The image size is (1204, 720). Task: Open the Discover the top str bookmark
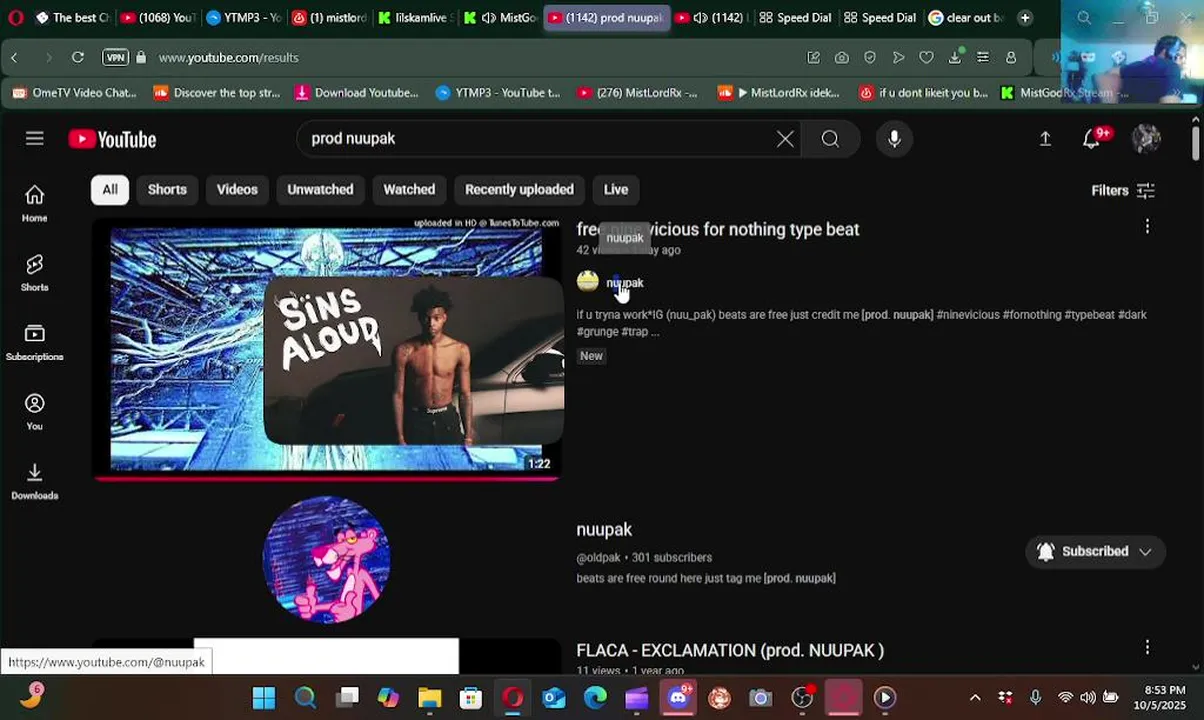point(216,93)
